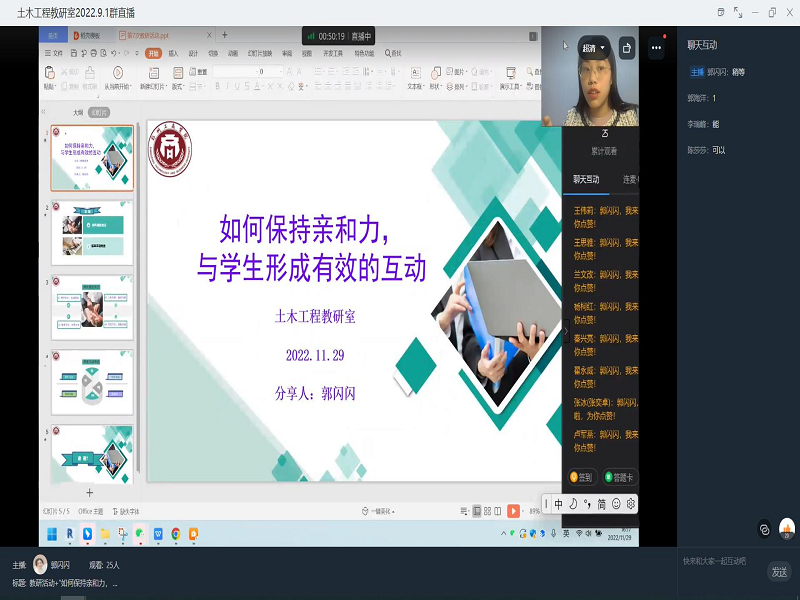This screenshot has width=800, height=600.
Task: Click the flame like icon above 发送
Action: [x=787, y=529]
